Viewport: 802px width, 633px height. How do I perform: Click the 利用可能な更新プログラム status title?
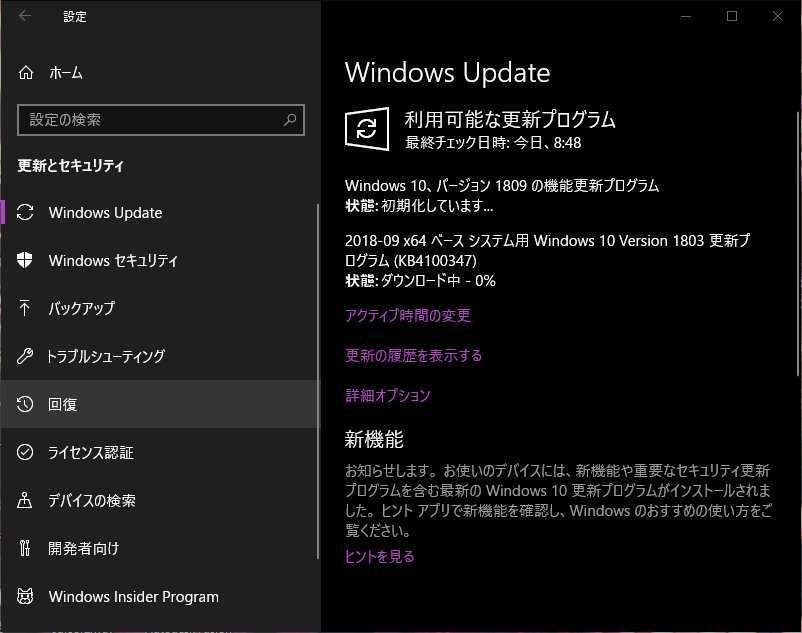tap(510, 119)
